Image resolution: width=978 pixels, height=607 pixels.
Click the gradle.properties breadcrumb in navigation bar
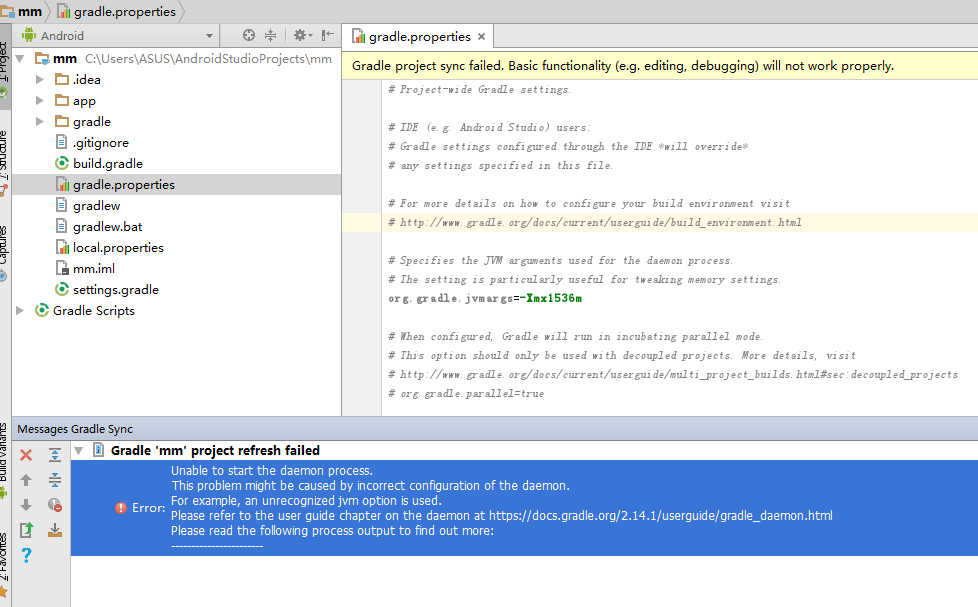[x=117, y=11]
